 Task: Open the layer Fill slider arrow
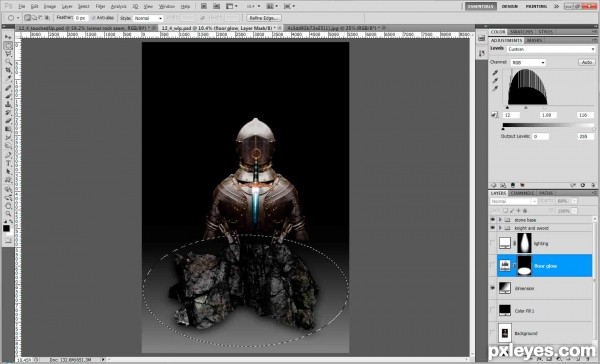pyautogui.click(x=574, y=211)
